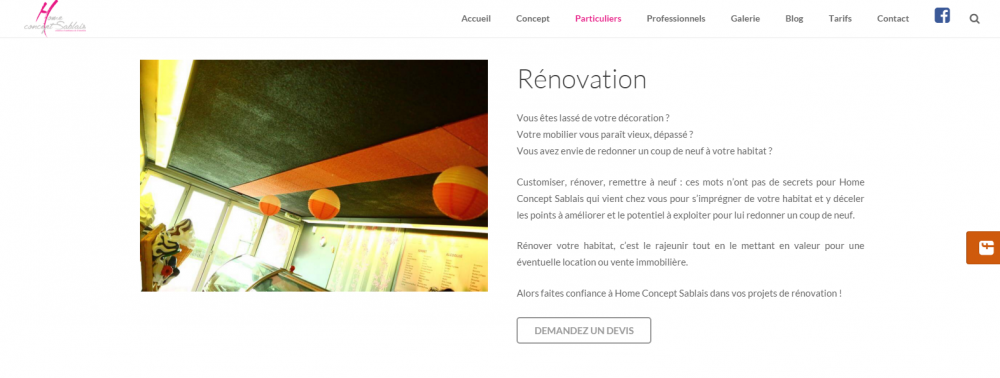
Task: Select the Particuliers menu item
Action: pyautogui.click(x=598, y=18)
